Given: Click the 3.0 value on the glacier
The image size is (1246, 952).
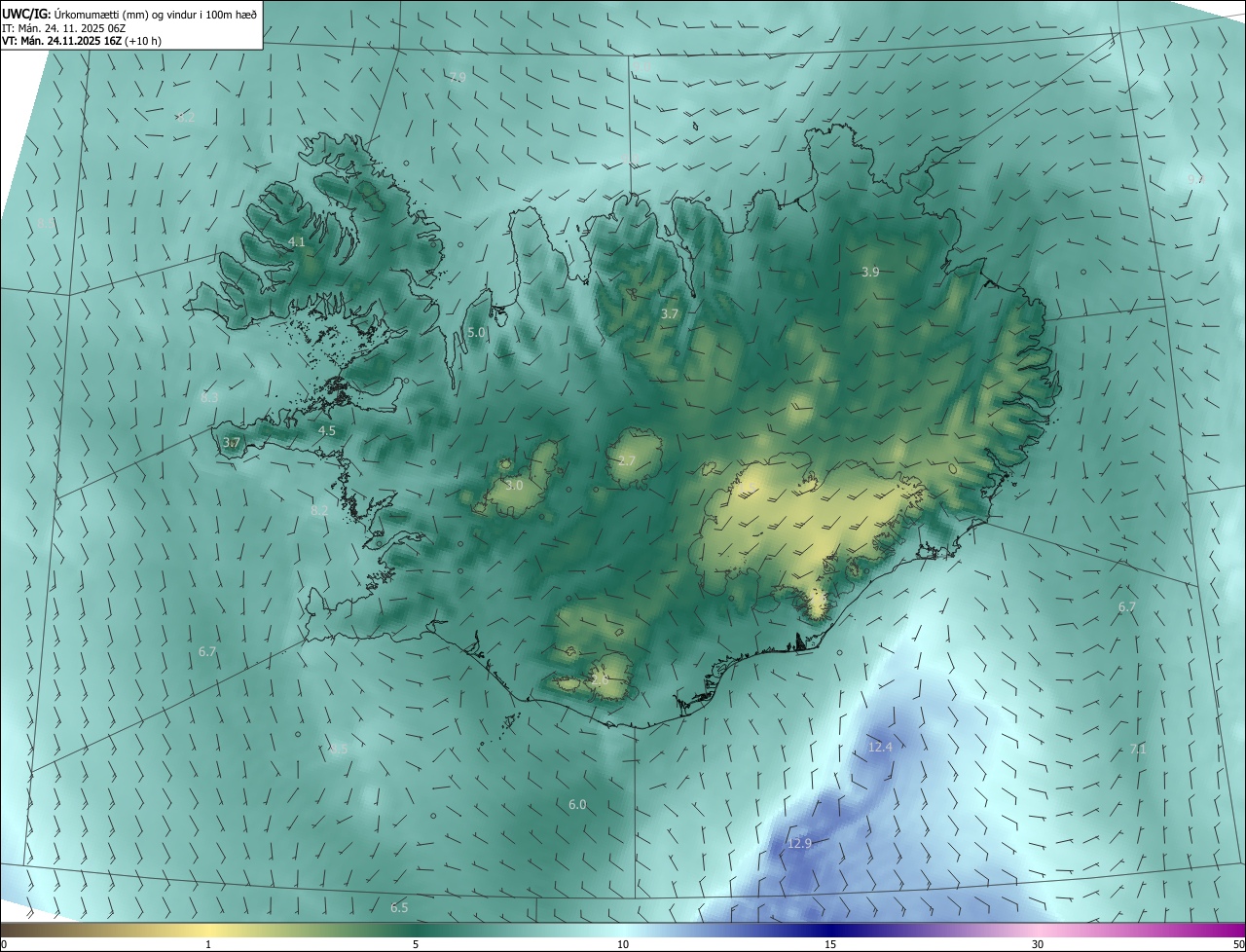Looking at the screenshot, I should point(514,485).
